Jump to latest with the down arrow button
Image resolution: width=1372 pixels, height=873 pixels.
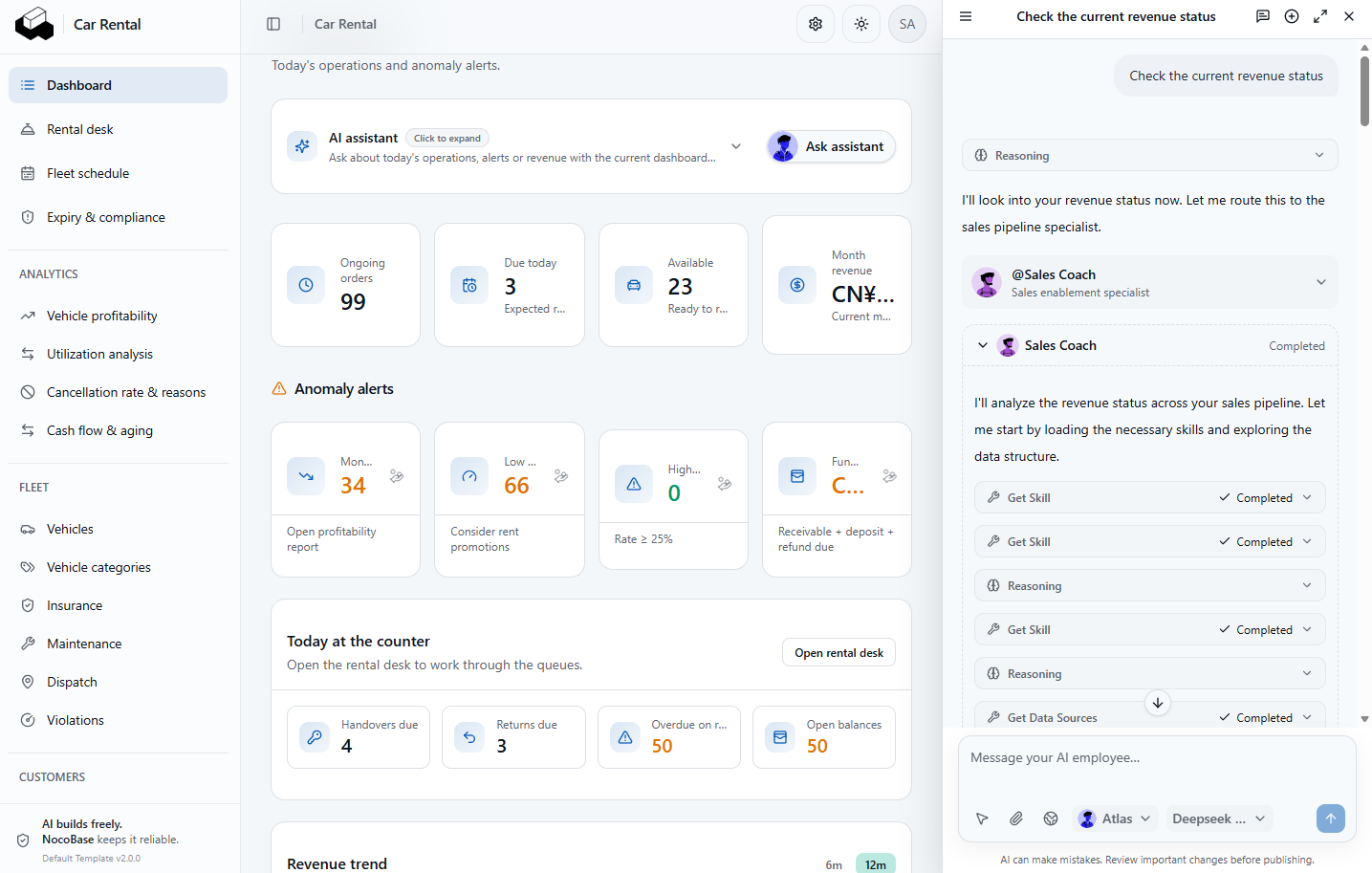click(x=1158, y=703)
